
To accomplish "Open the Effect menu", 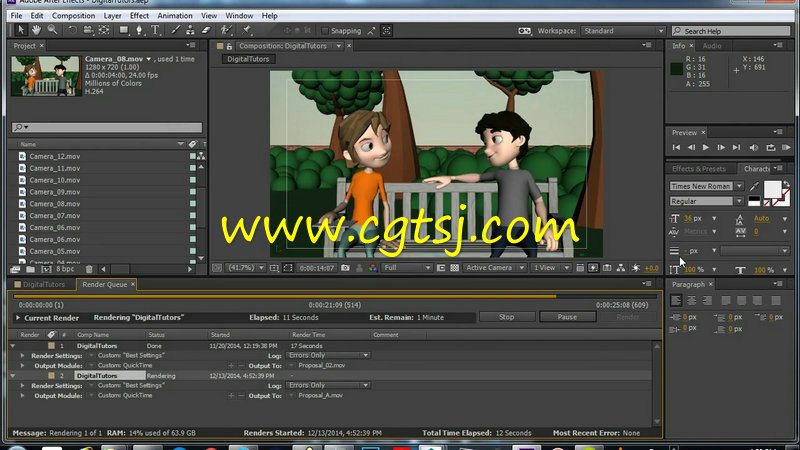I will point(139,16).
